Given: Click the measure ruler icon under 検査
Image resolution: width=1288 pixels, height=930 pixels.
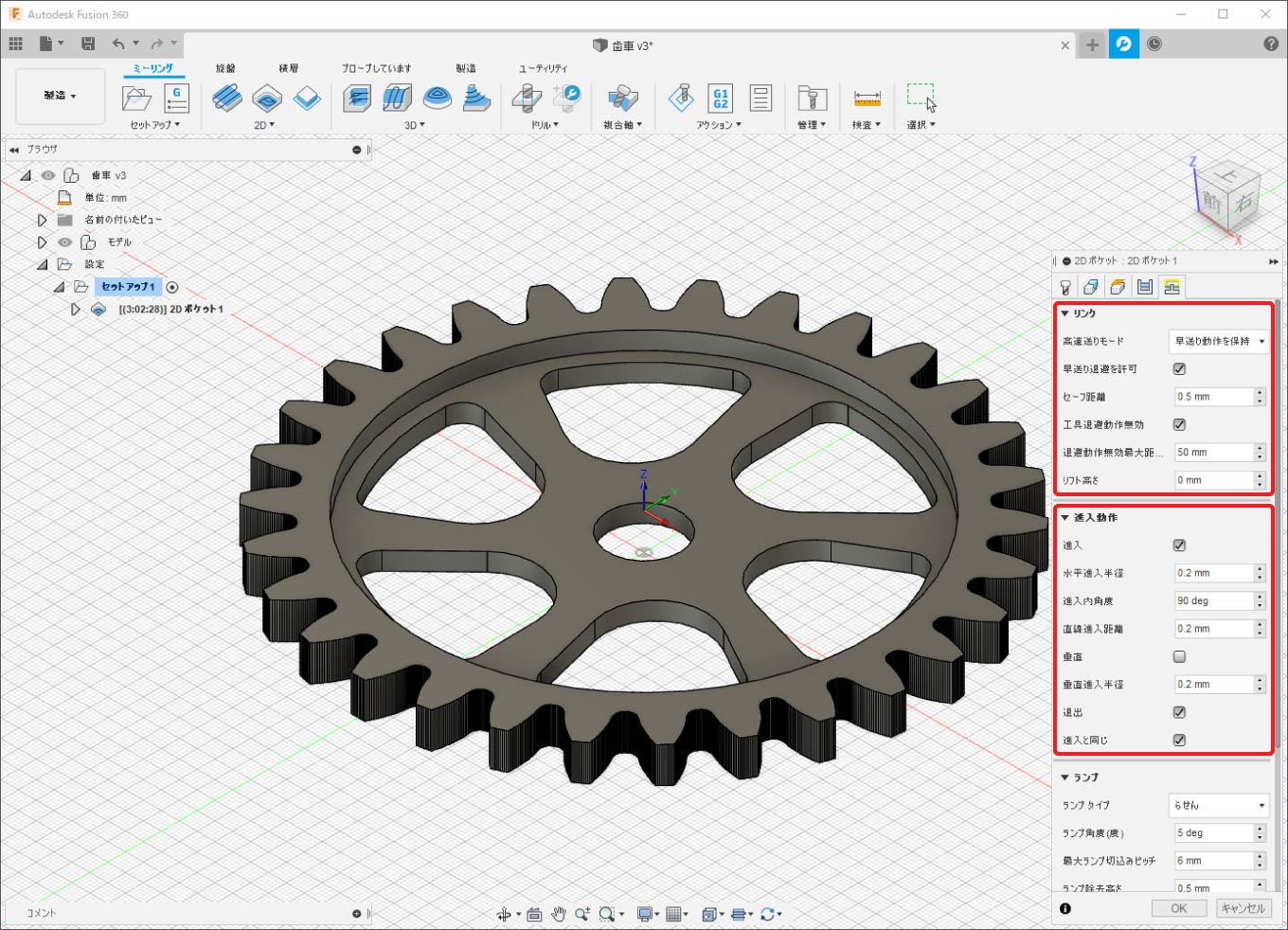Looking at the screenshot, I should coord(867,98).
